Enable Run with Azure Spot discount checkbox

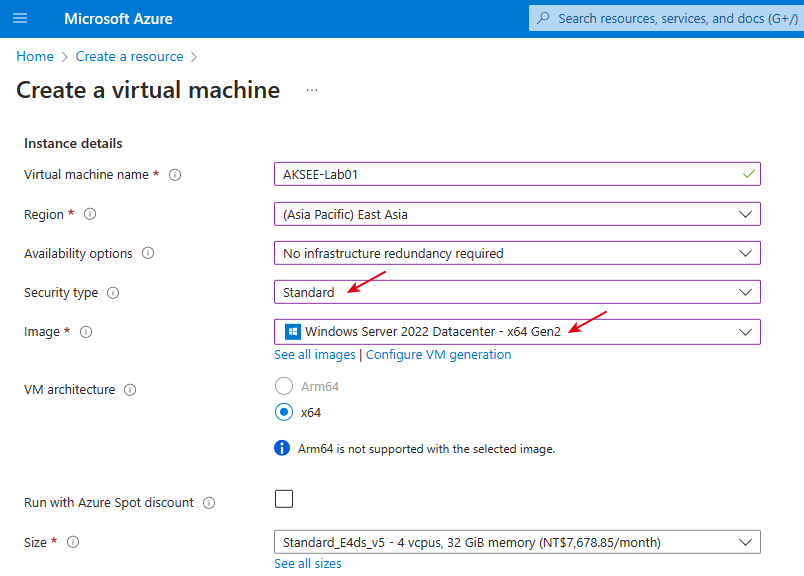tap(284, 499)
